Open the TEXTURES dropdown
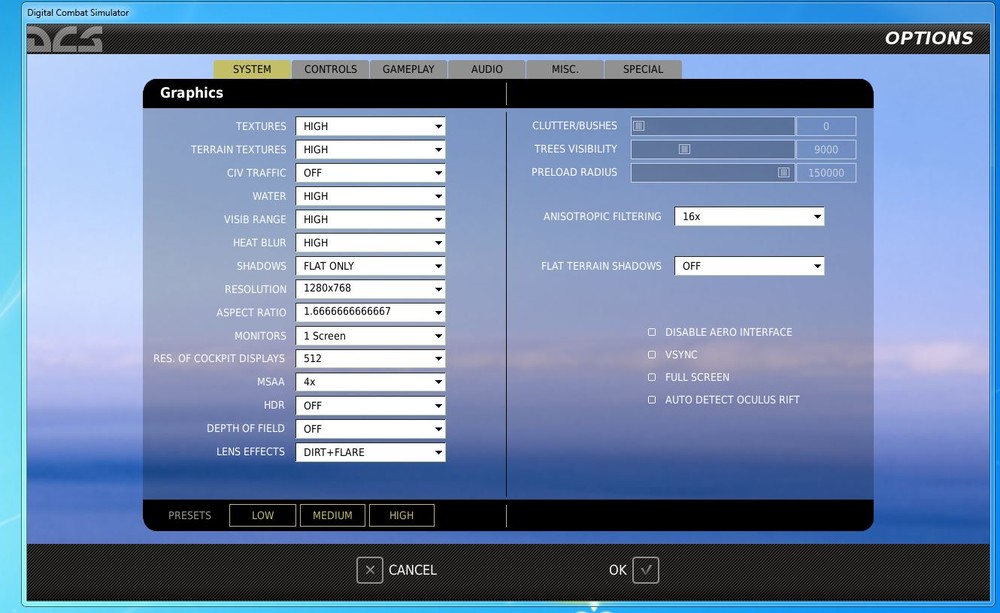The height and width of the screenshot is (613, 1000). [370, 126]
